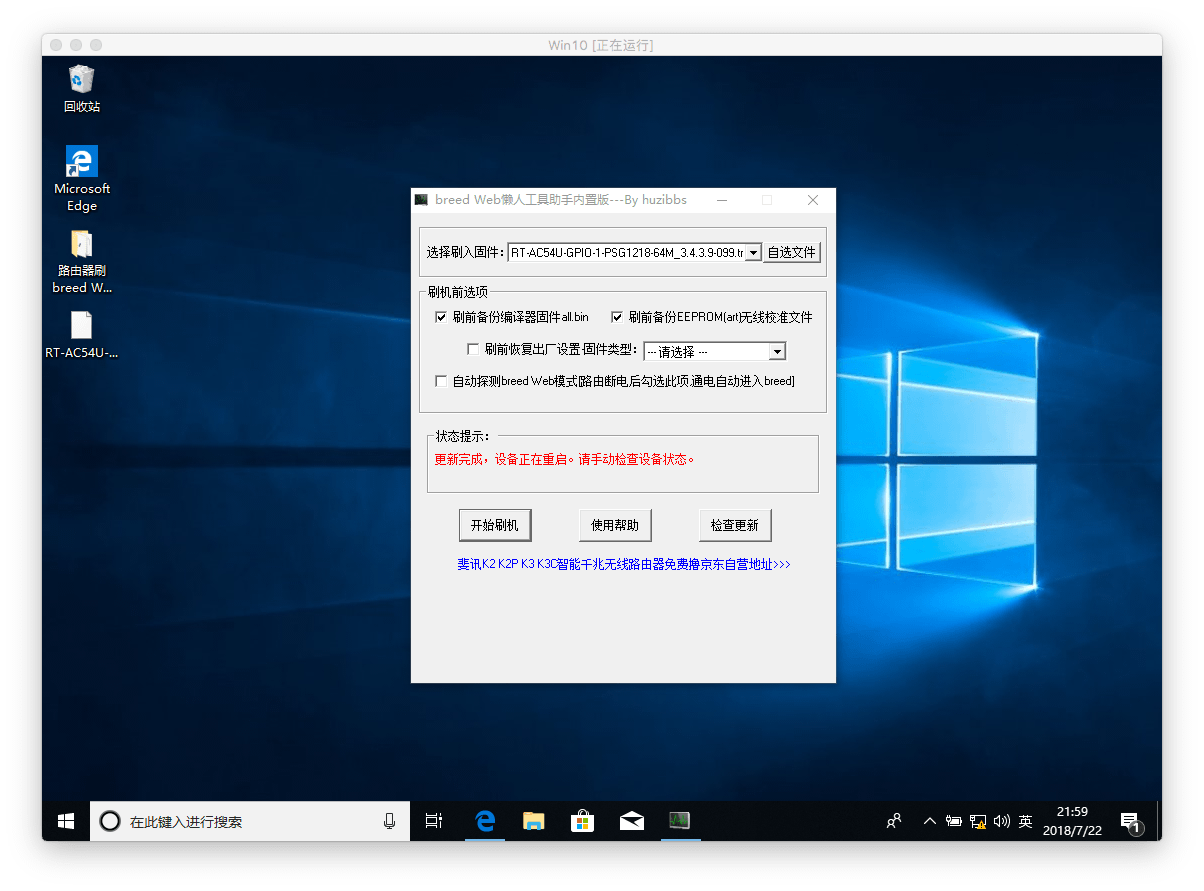Screen dimensions: 1204x891
Task: Click the 自选文件 button
Action: pyautogui.click(x=792, y=253)
